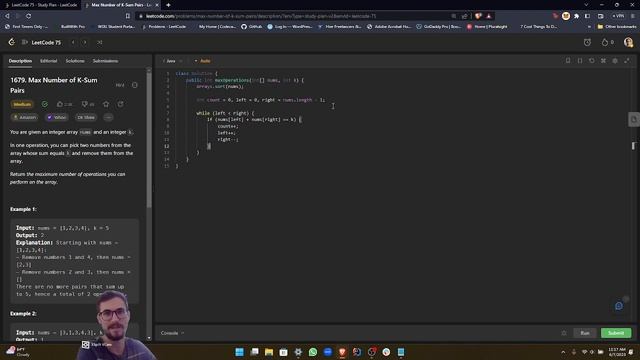
Task: Open the Other bookmarks folder
Action: pyautogui.click(x=617, y=27)
